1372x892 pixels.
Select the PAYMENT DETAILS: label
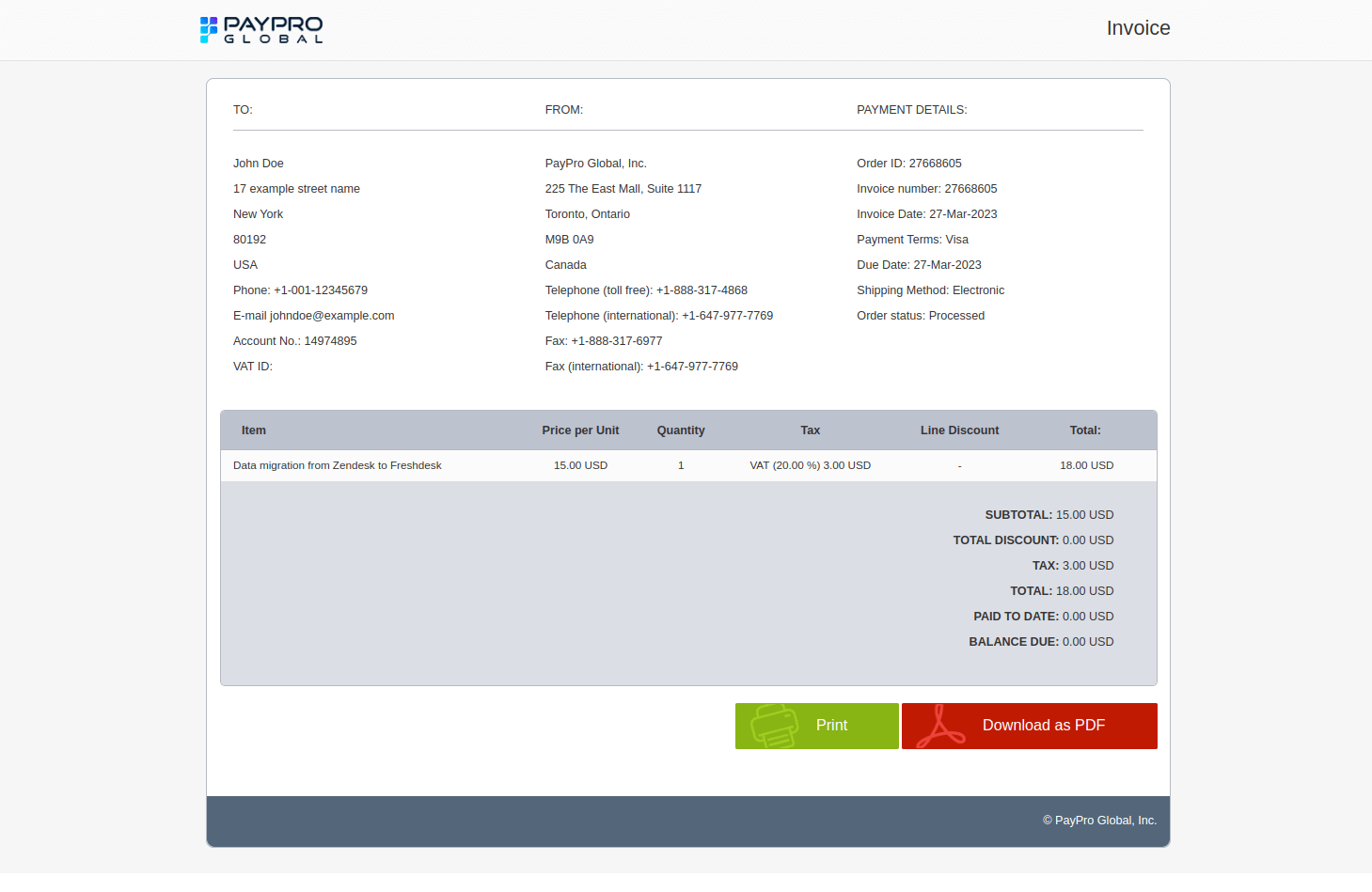[x=911, y=110]
